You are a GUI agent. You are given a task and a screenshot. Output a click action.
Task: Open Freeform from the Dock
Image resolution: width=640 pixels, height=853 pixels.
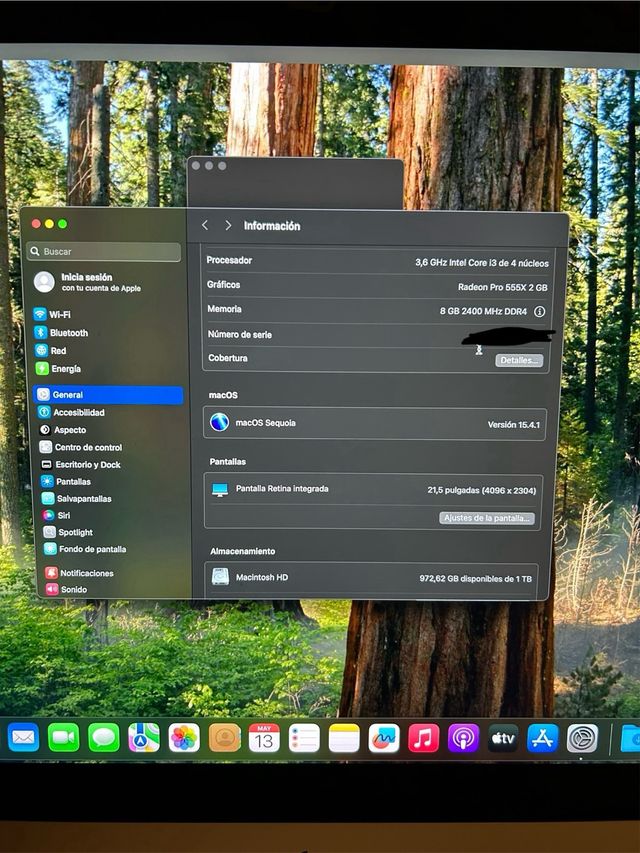point(384,738)
